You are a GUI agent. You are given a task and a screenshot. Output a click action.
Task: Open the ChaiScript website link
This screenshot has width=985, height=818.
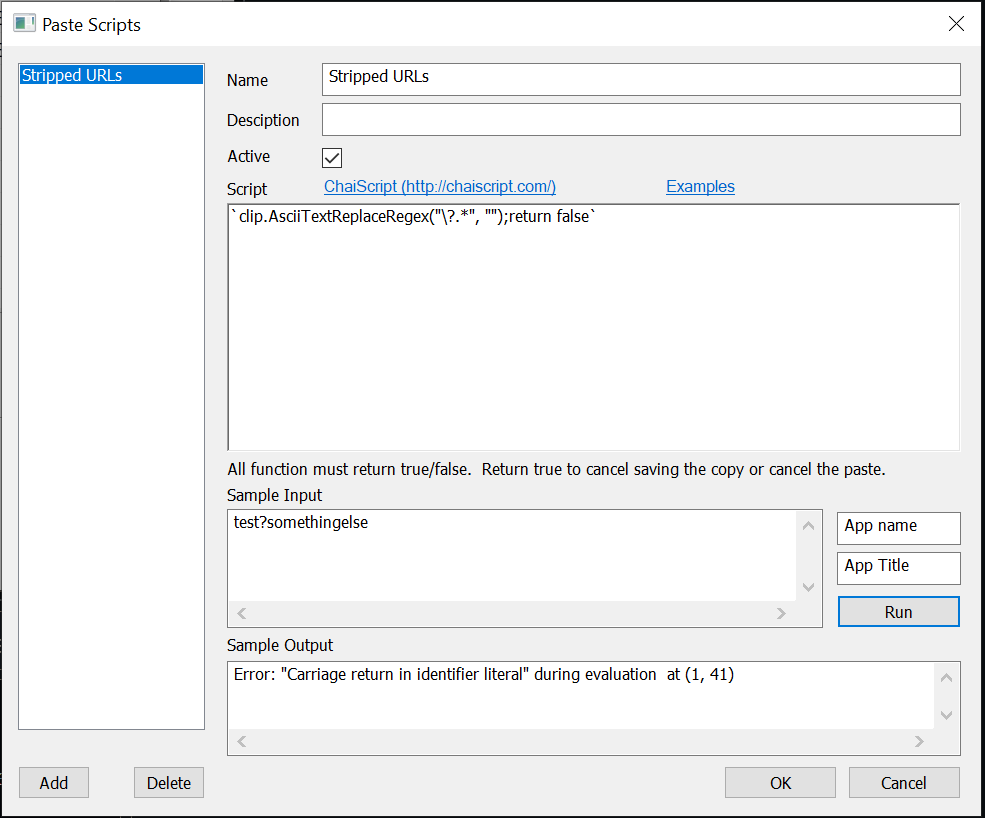click(440, 187)
